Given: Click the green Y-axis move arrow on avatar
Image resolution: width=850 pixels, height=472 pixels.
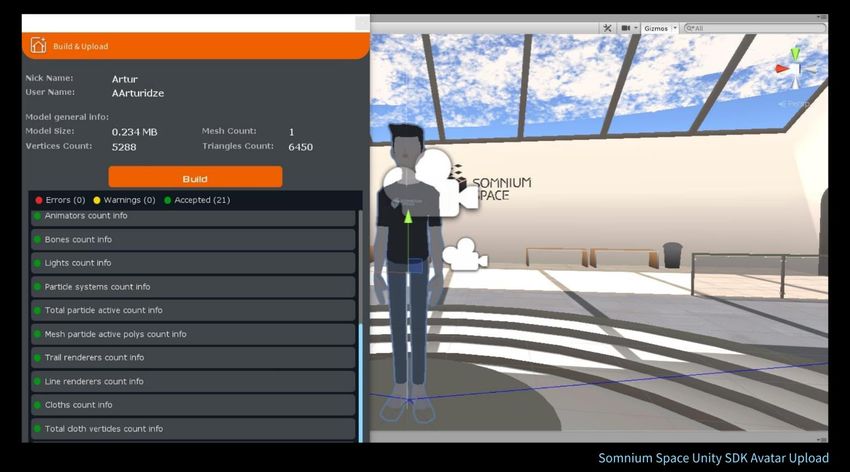Looking at the screenshot, I should (408, 217).
